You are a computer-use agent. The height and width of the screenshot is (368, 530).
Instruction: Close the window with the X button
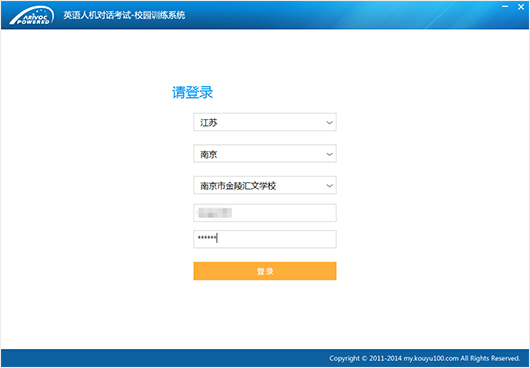point(521,7)
